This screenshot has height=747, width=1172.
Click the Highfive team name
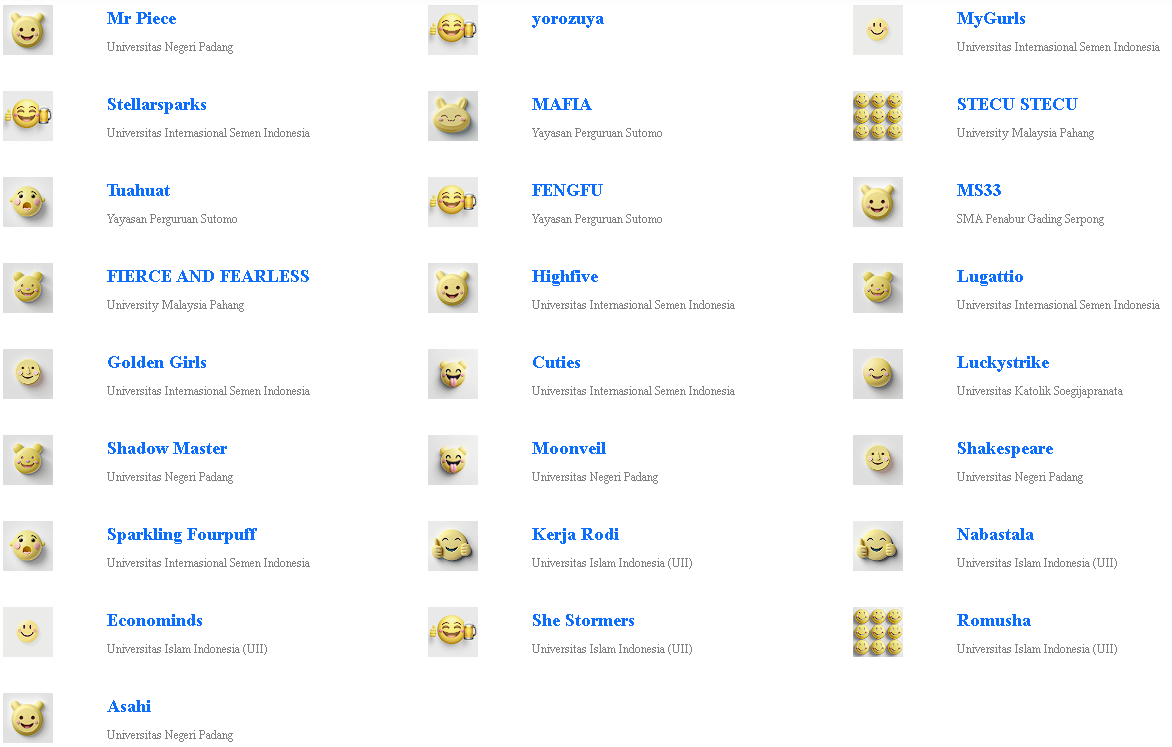pyautogui.click(x=565, y=277)
